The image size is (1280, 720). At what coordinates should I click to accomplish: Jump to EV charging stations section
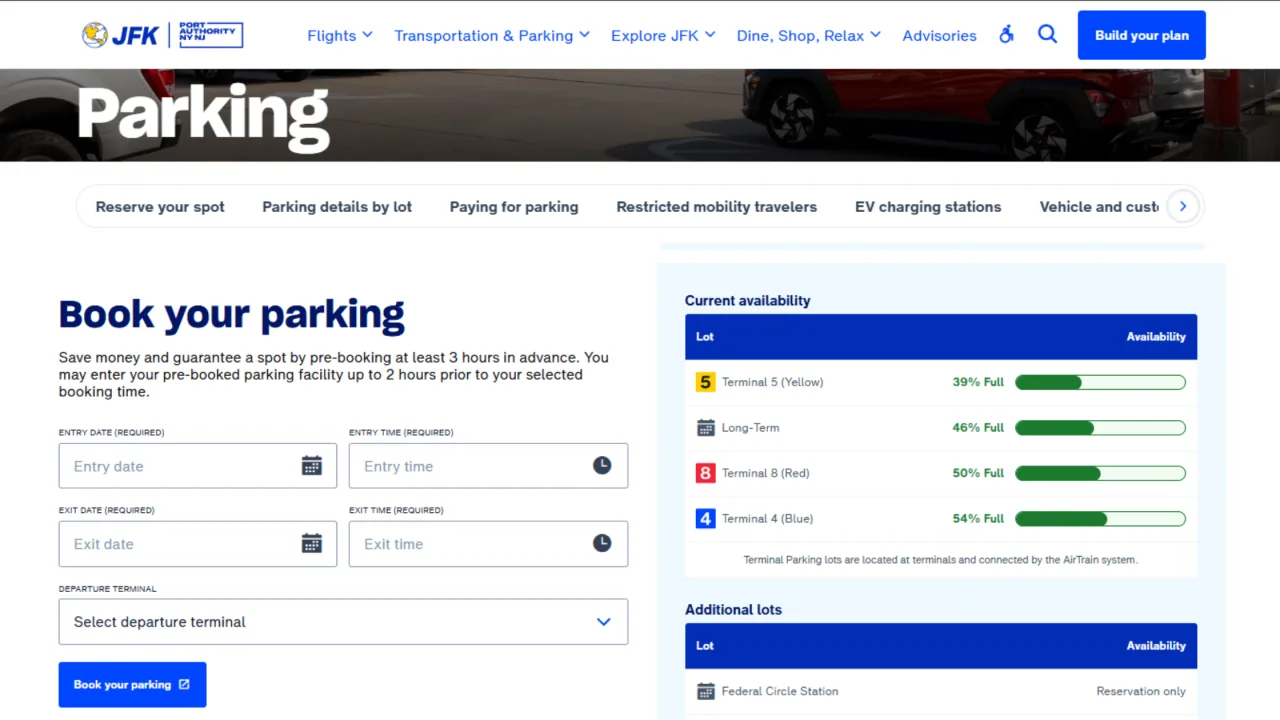(928, 207)
